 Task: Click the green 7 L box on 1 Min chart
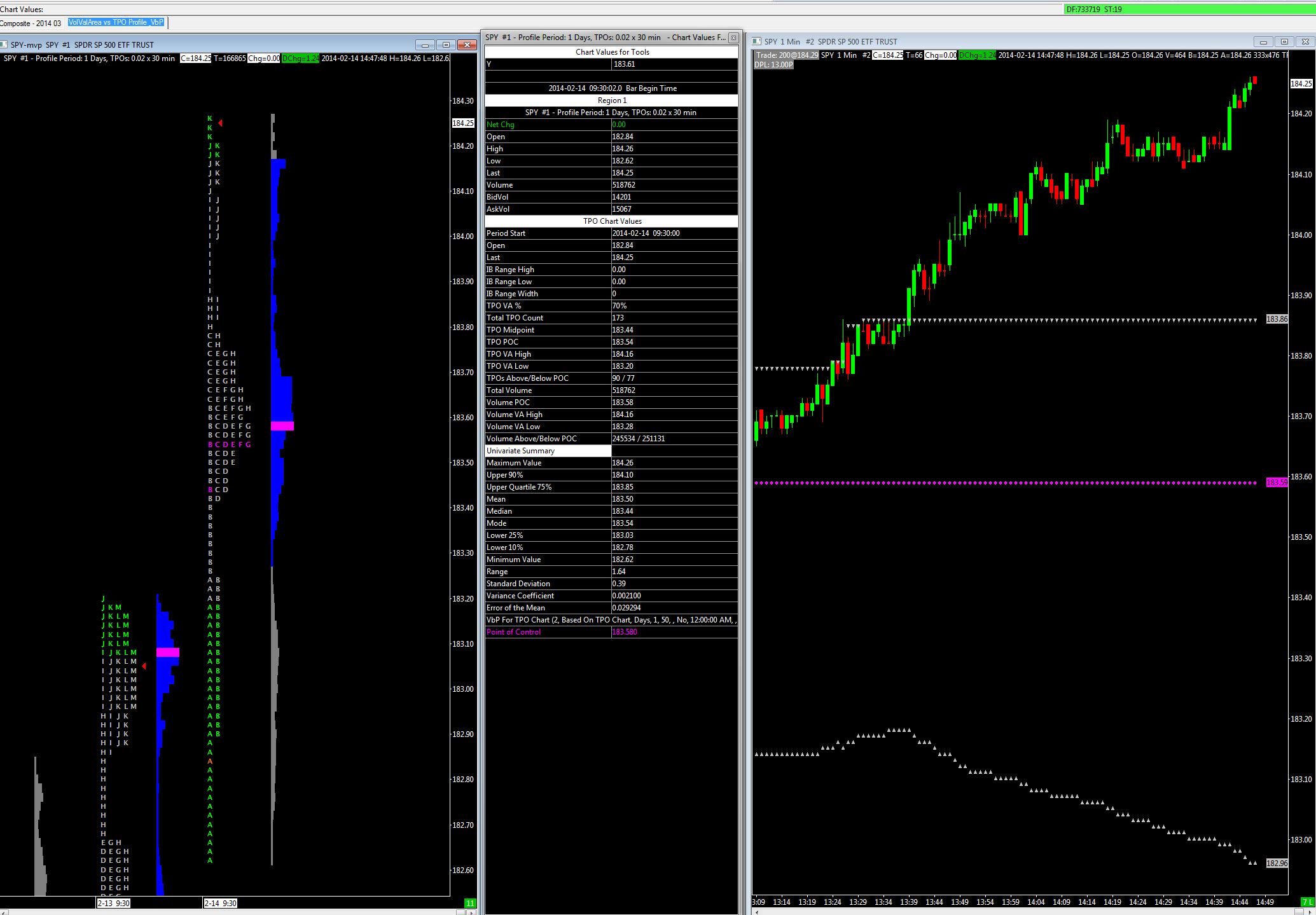coord(1308,902)
